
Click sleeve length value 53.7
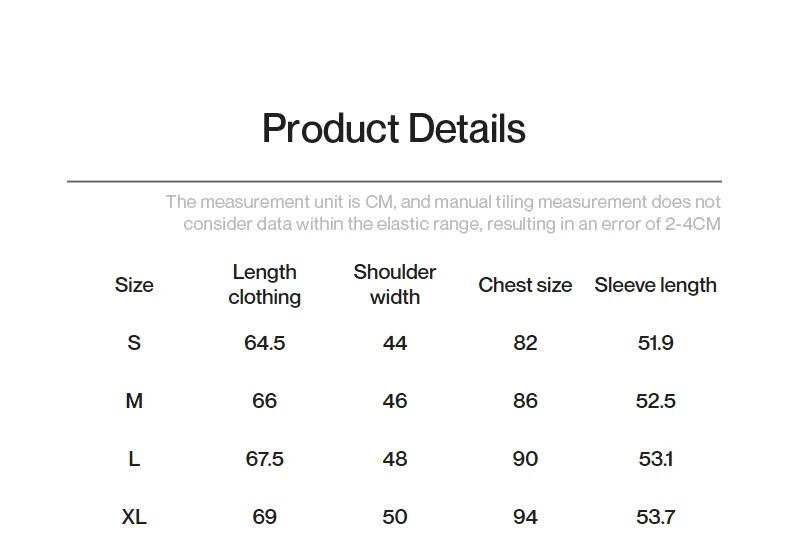click(x=655, y=517)
